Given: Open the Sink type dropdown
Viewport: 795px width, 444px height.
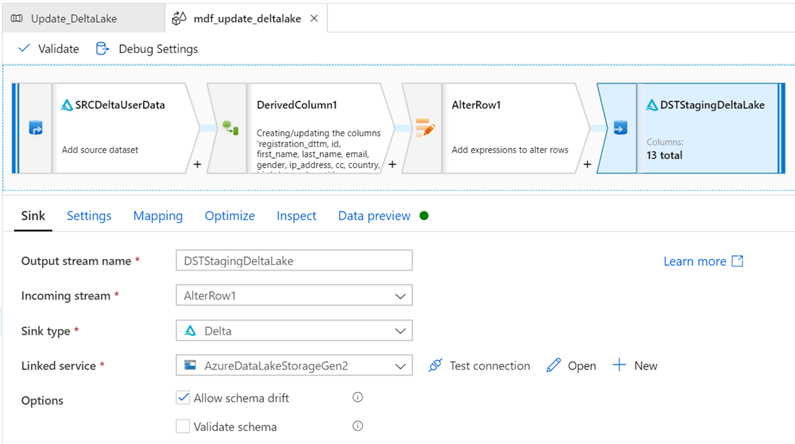Looking at the screenshot, I should click(x=400, y=331).
